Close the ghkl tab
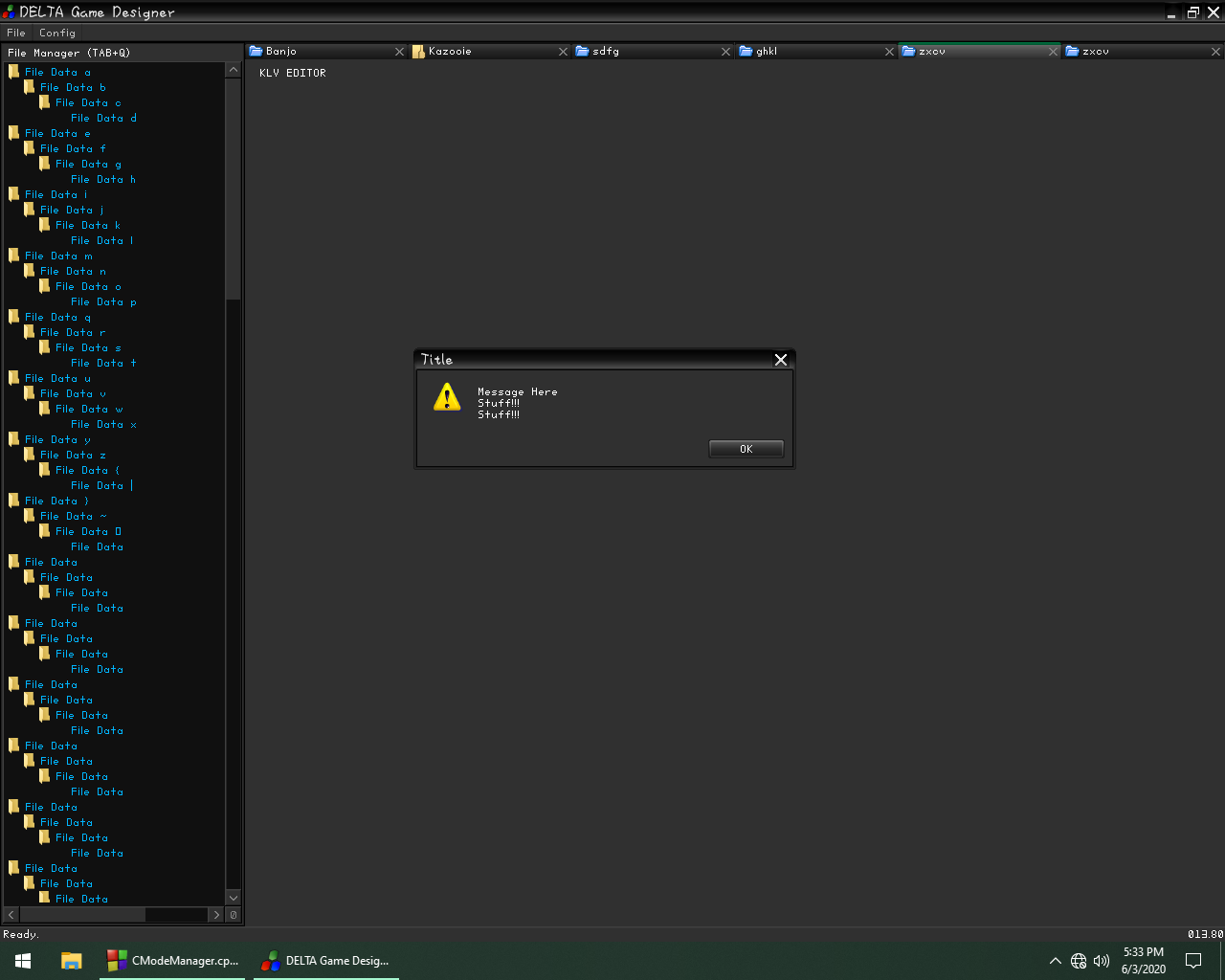The height and width of the screenshot is (980, 1225). tap(889, 52)
